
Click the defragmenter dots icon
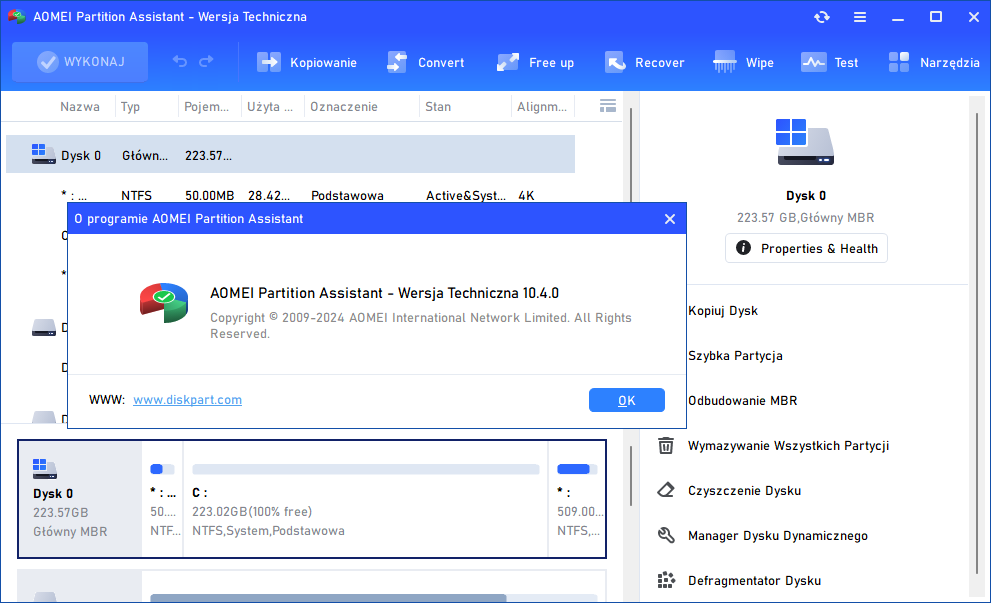click(x=666, y=580)
